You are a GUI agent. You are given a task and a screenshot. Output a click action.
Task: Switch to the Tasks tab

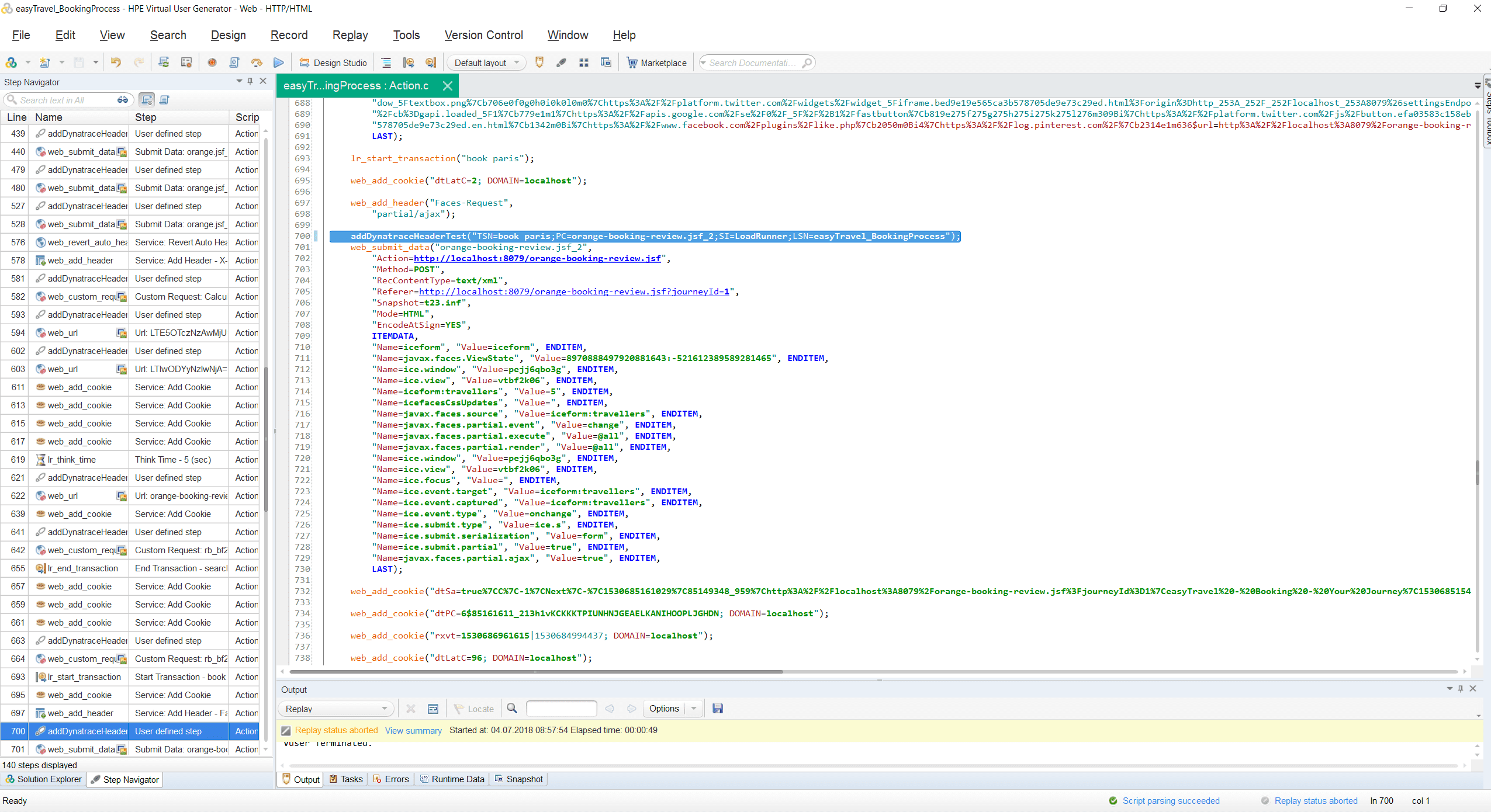pyautogui.click(x=346, y=779)
